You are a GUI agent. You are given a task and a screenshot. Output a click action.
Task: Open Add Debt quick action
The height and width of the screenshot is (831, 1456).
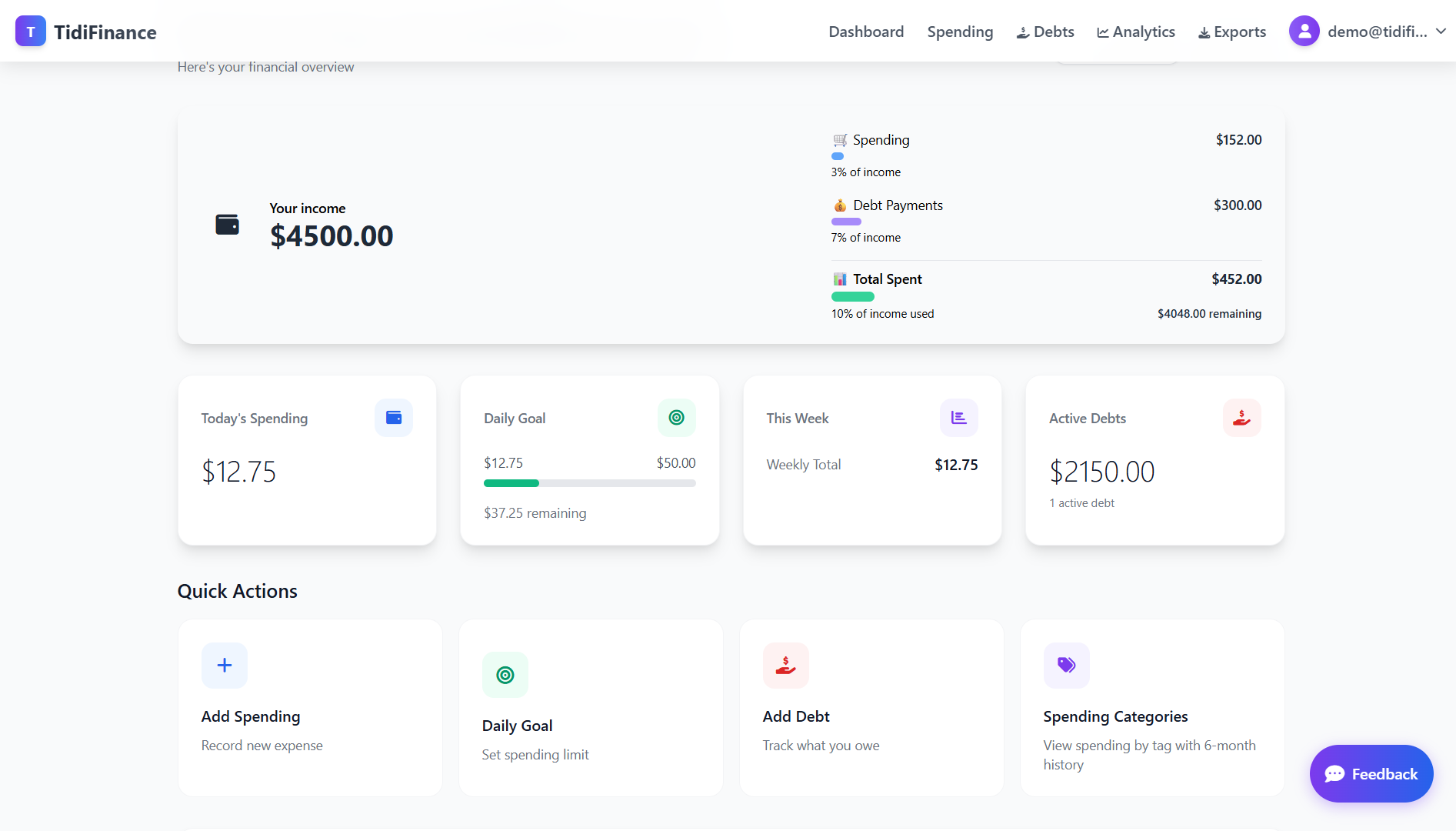(x=871, y=708)
